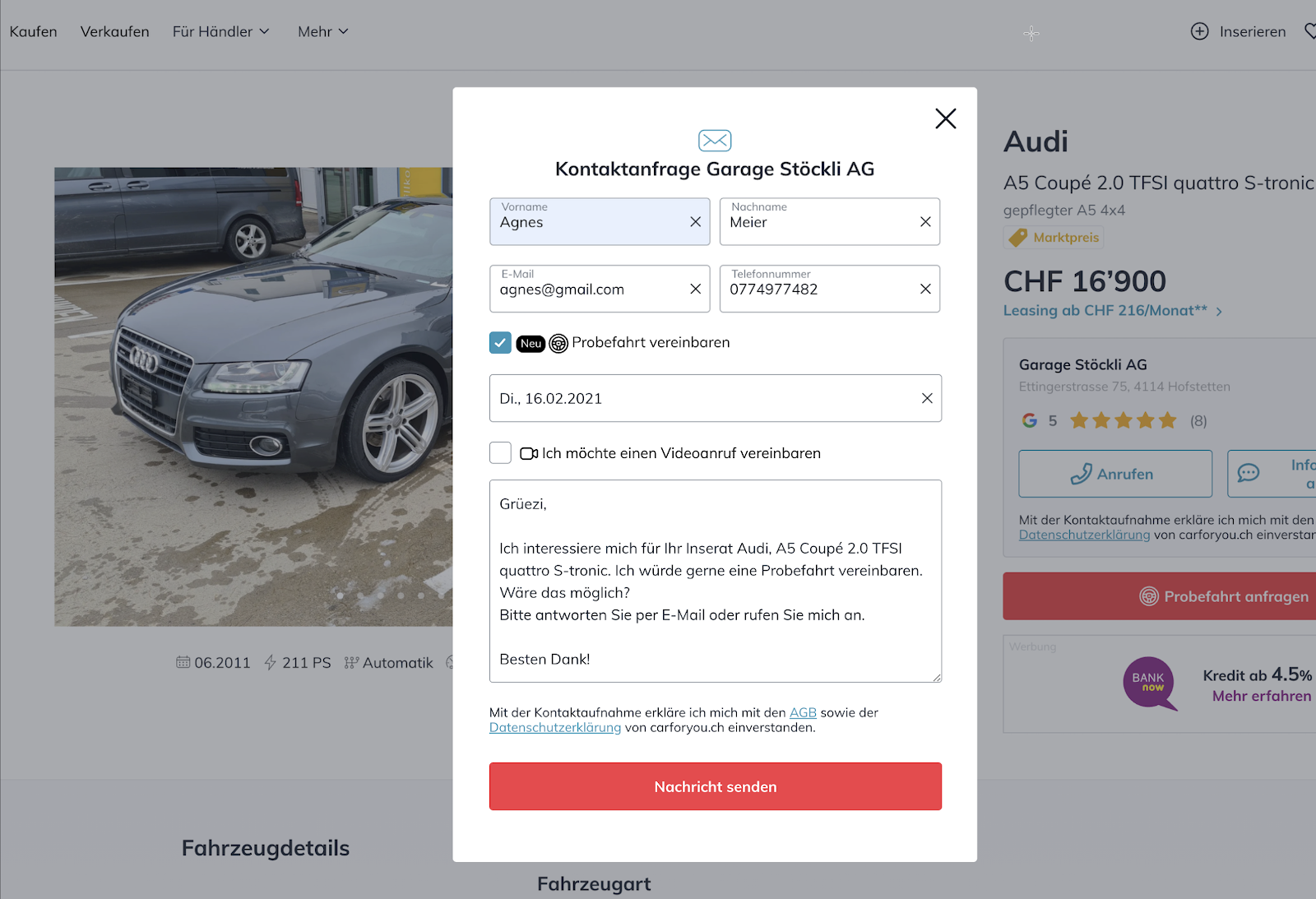Click the Google rating logo

tap(1030, 421)
